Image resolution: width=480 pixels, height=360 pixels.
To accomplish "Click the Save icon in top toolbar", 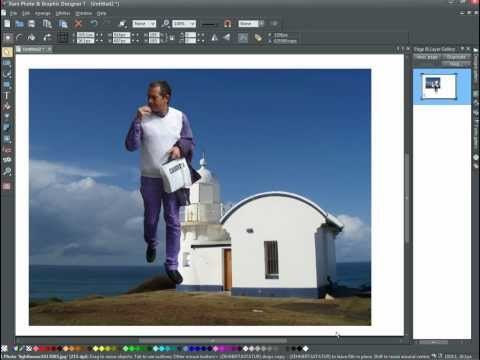I will (x=32, y=24).
